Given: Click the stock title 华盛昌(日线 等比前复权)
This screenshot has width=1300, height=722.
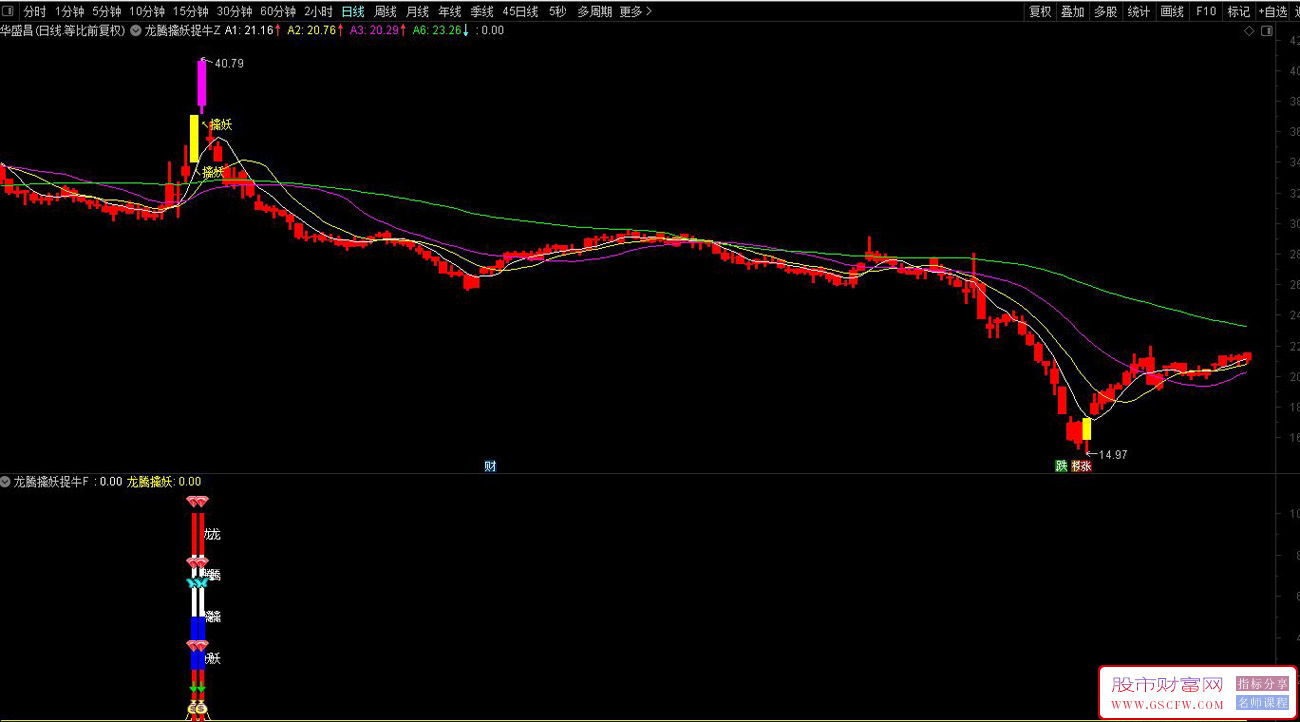Looking at the screenshot, I should tap(63, 31).
